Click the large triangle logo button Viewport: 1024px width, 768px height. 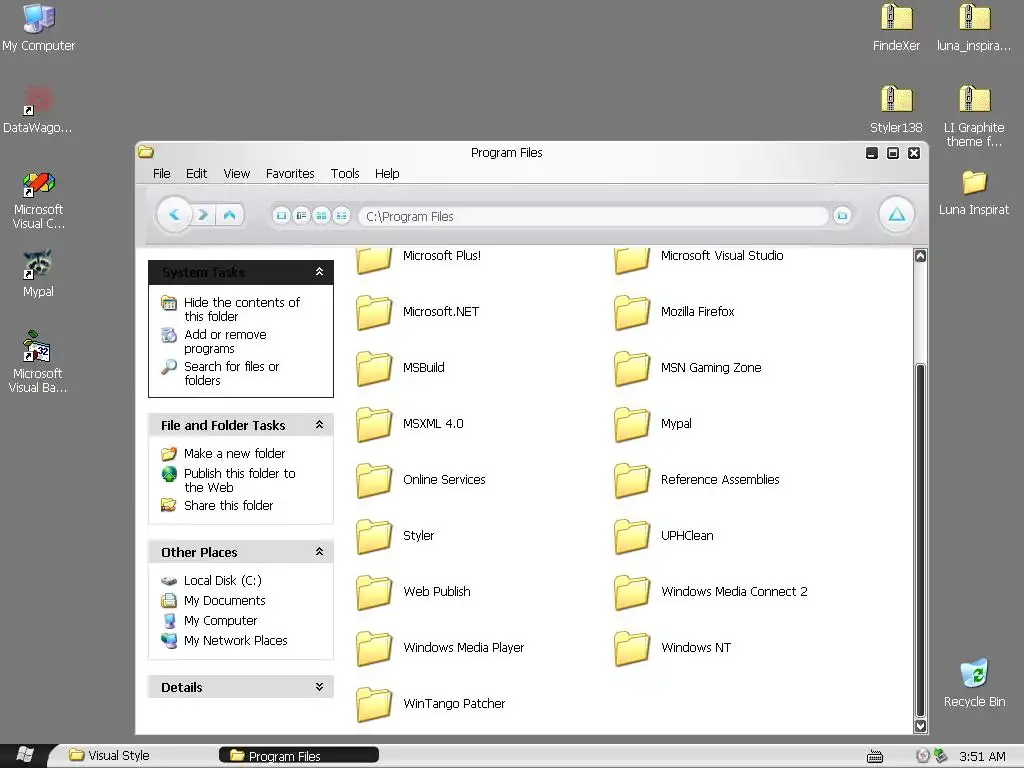(x=897, y=214)
